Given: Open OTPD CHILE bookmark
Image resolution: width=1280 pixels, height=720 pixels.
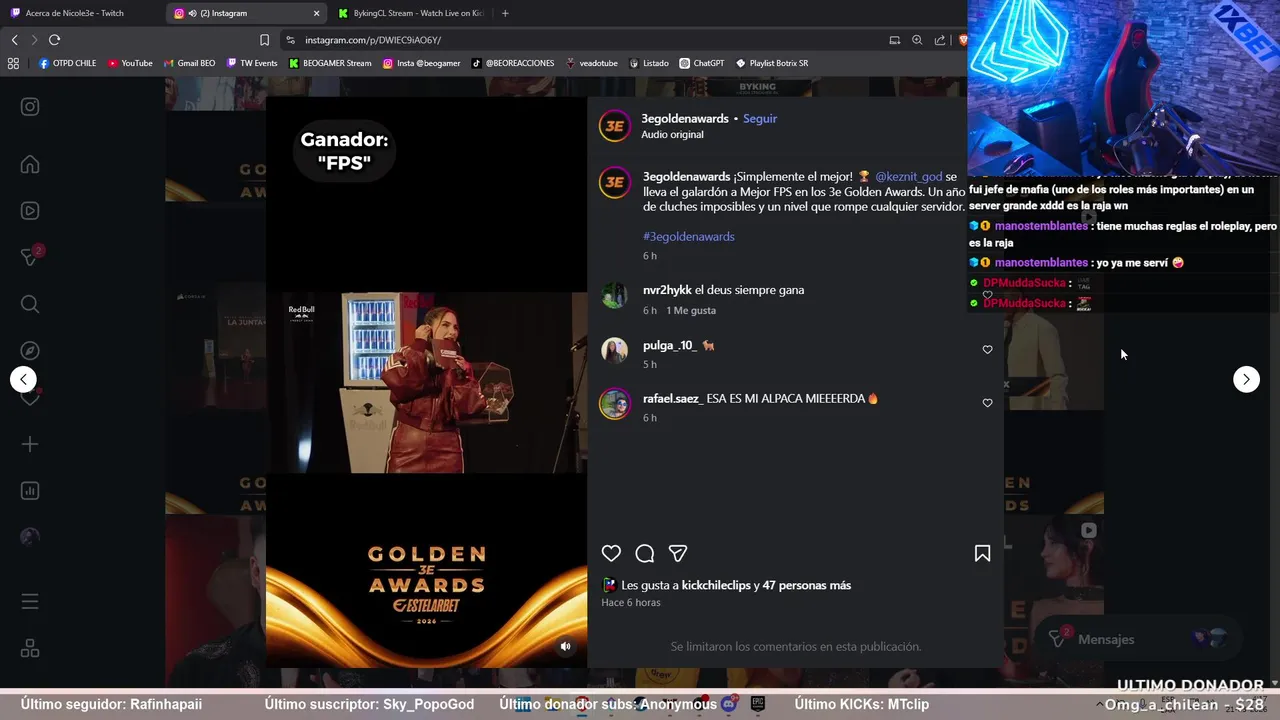Looking at the screenshot, I should pos(67,63).
